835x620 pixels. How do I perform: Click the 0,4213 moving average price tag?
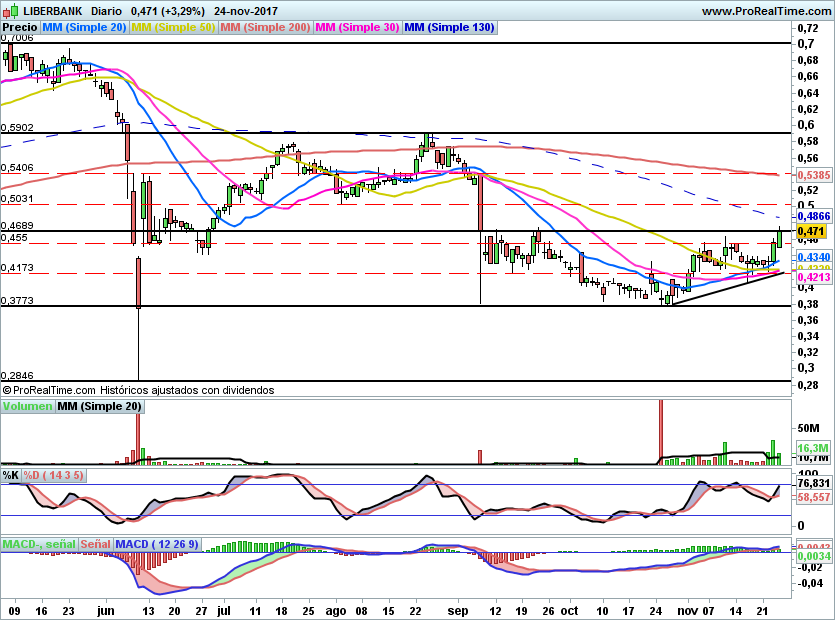click(x=814, y=277)
